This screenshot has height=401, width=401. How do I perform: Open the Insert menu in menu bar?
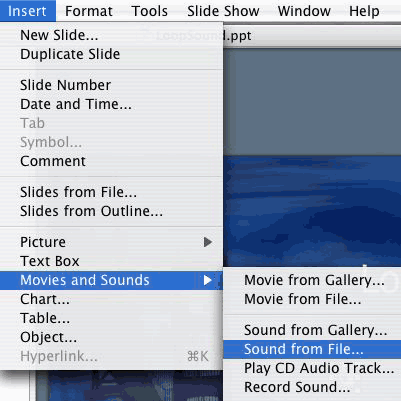click(27, 11)
